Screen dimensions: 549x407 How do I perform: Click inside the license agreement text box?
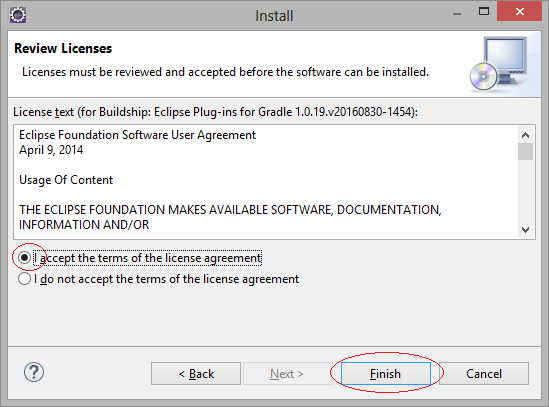pyautogui.click(x=266, y=182)
